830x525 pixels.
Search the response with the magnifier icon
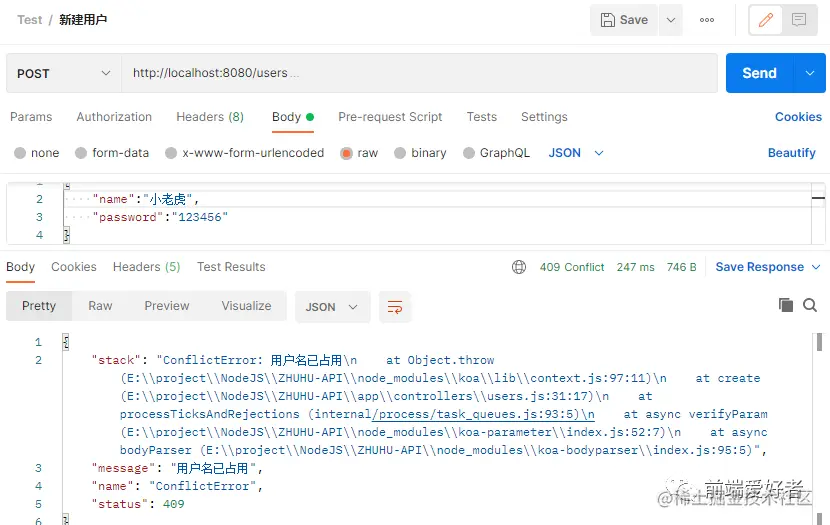[810, 305]
